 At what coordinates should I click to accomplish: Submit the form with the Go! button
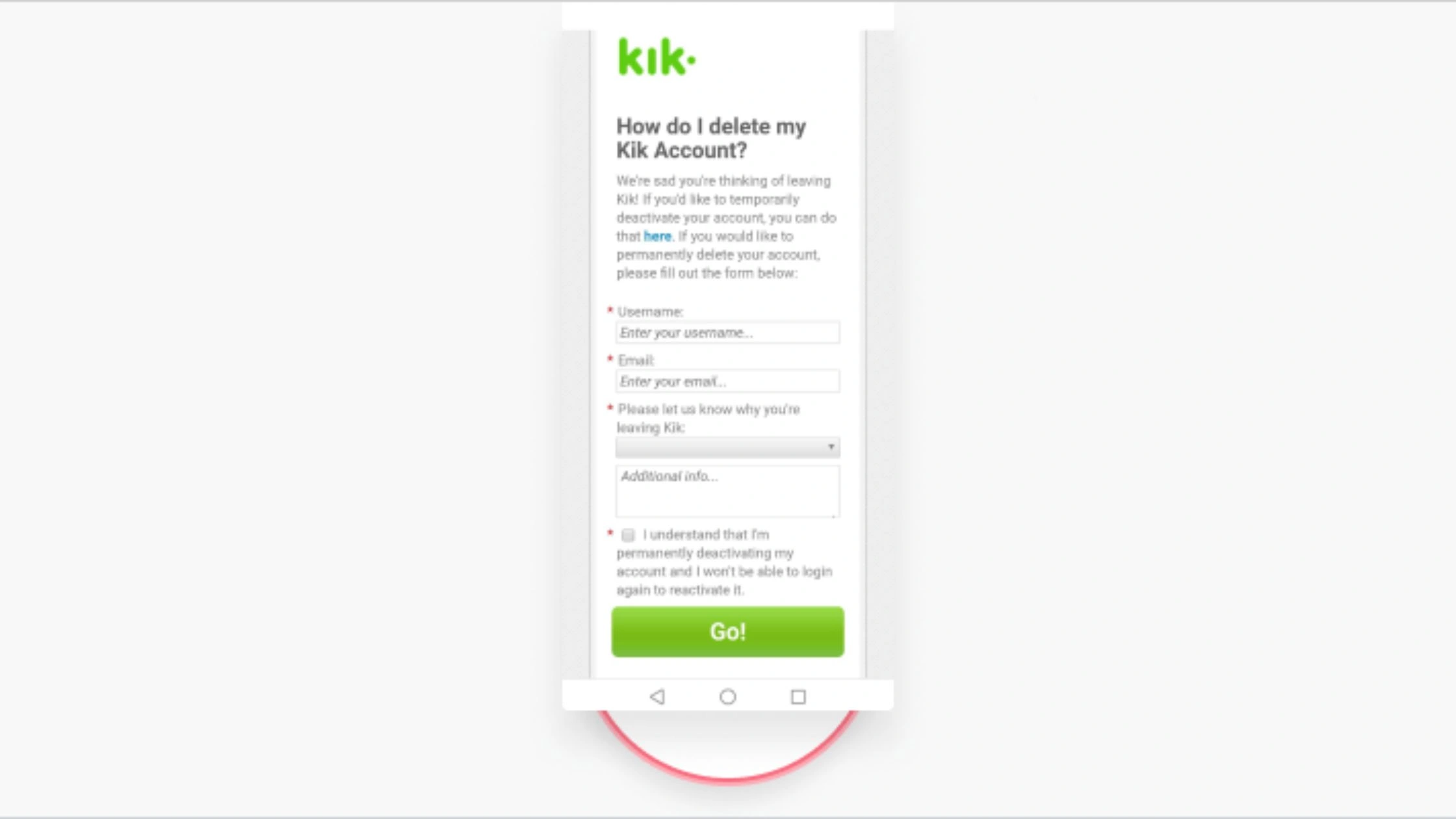point(727,632)
